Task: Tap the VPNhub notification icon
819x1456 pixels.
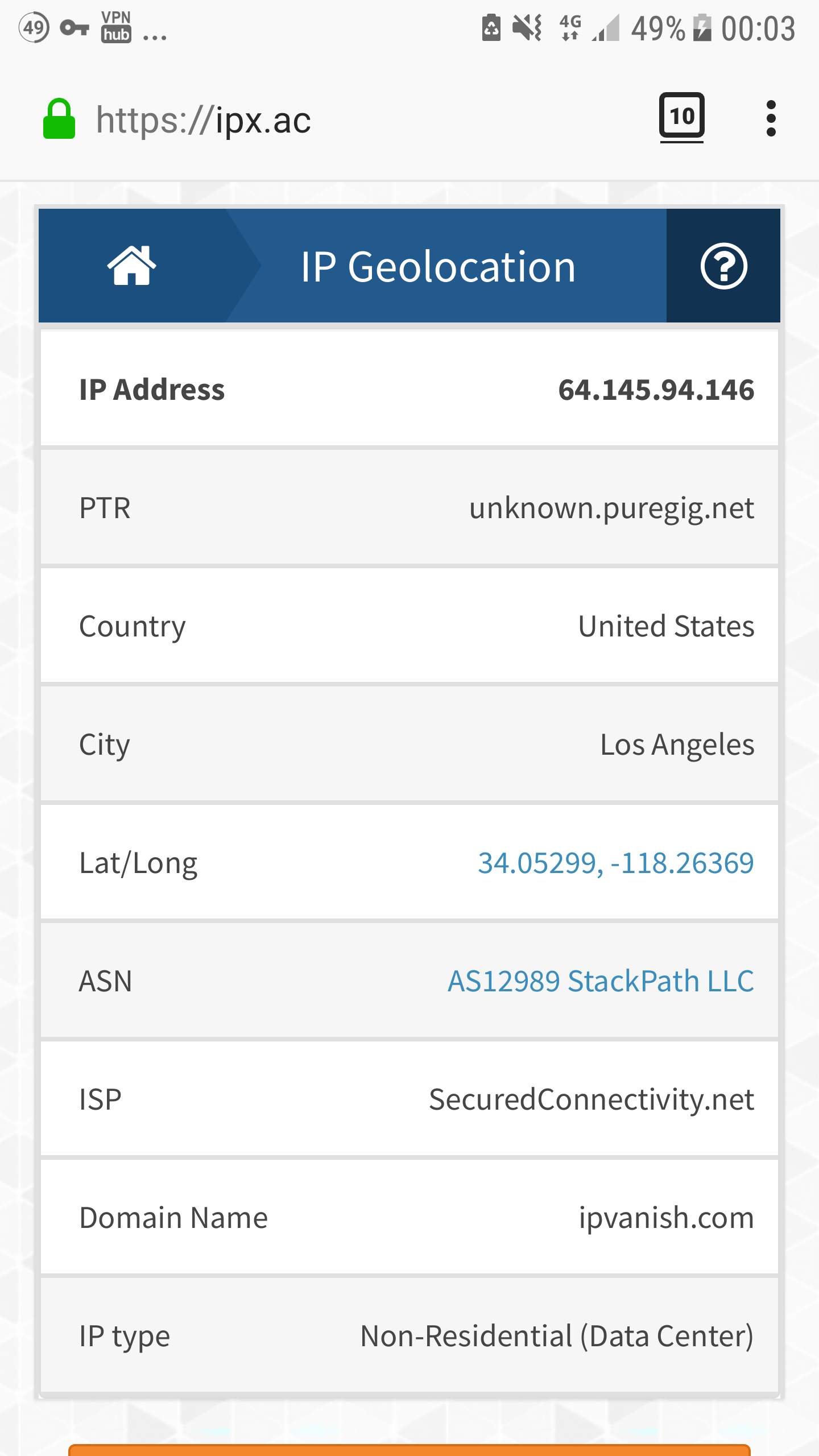Action: click(x=116, y=27)
